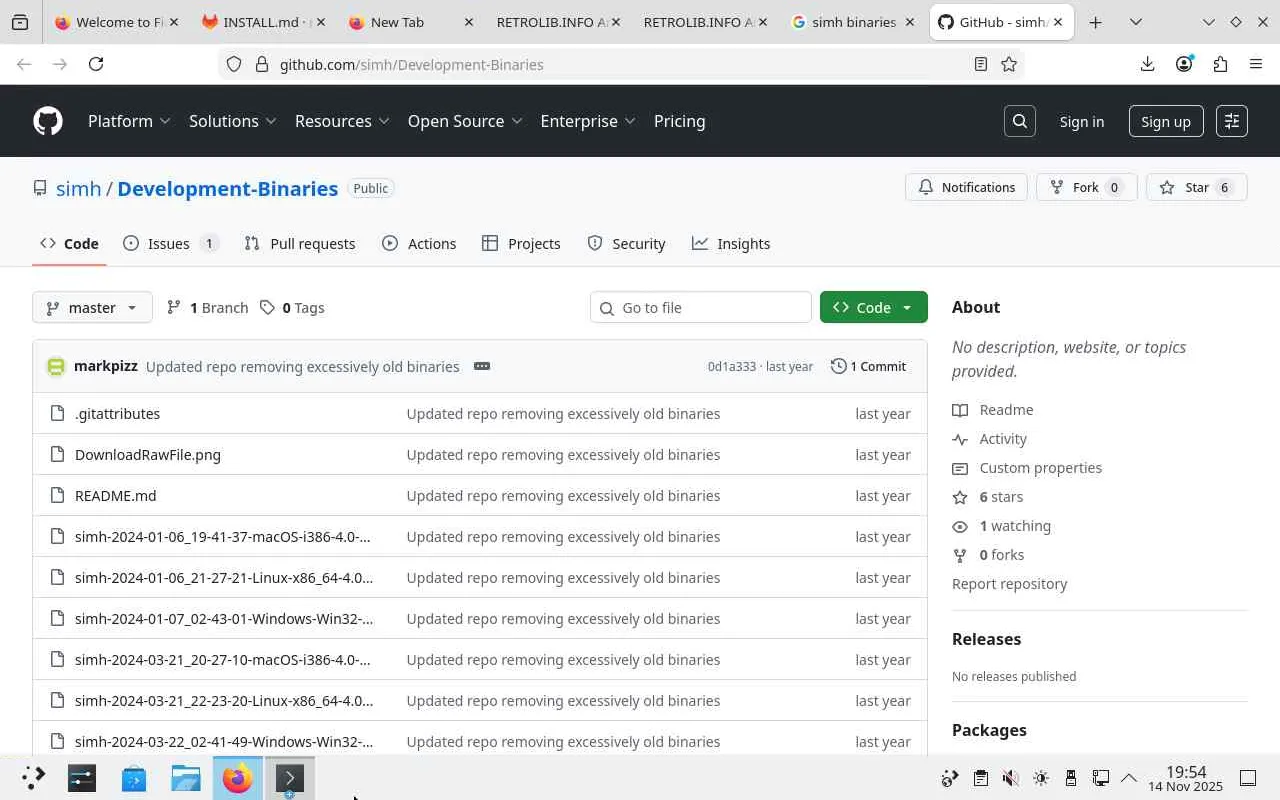Image resolution: width=1280 pixels, height=800 pixels.
Task: Launch Firefox from the taskbar
Action: [238, 778]
